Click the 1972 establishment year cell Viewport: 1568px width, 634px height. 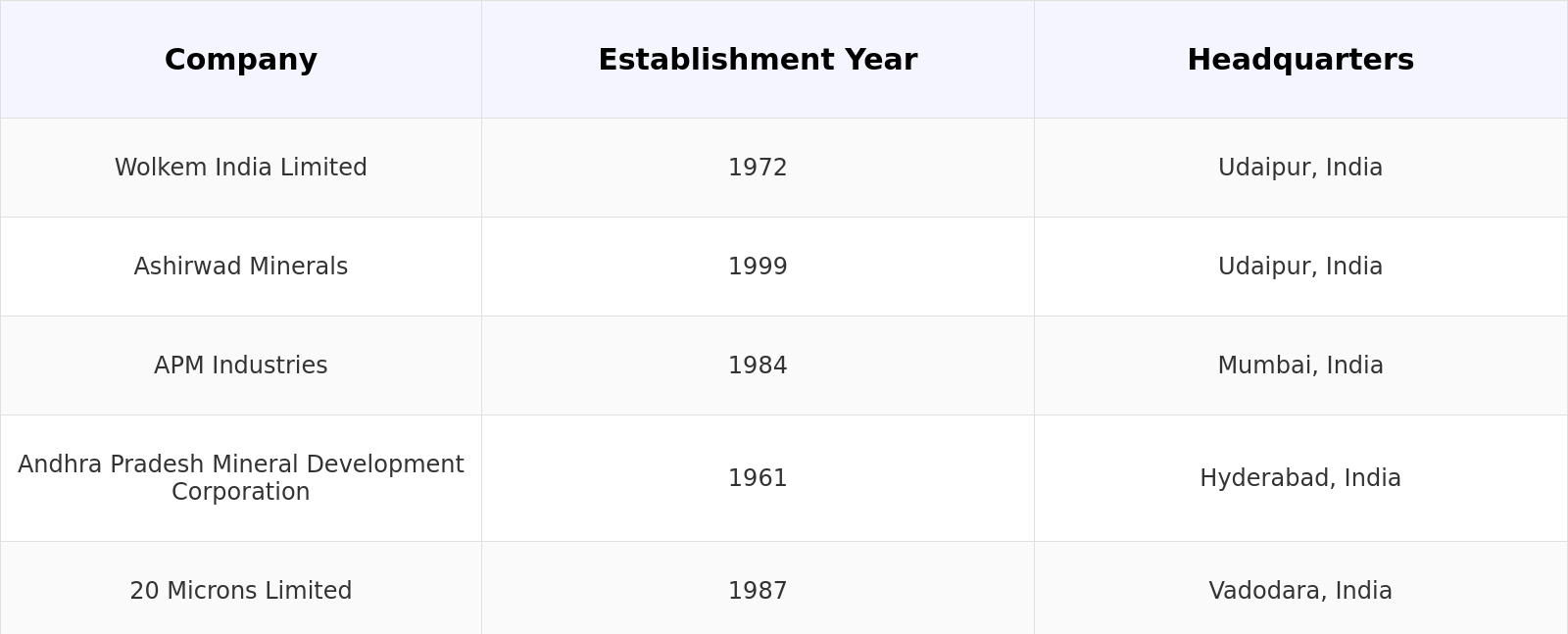pos(758,168)
